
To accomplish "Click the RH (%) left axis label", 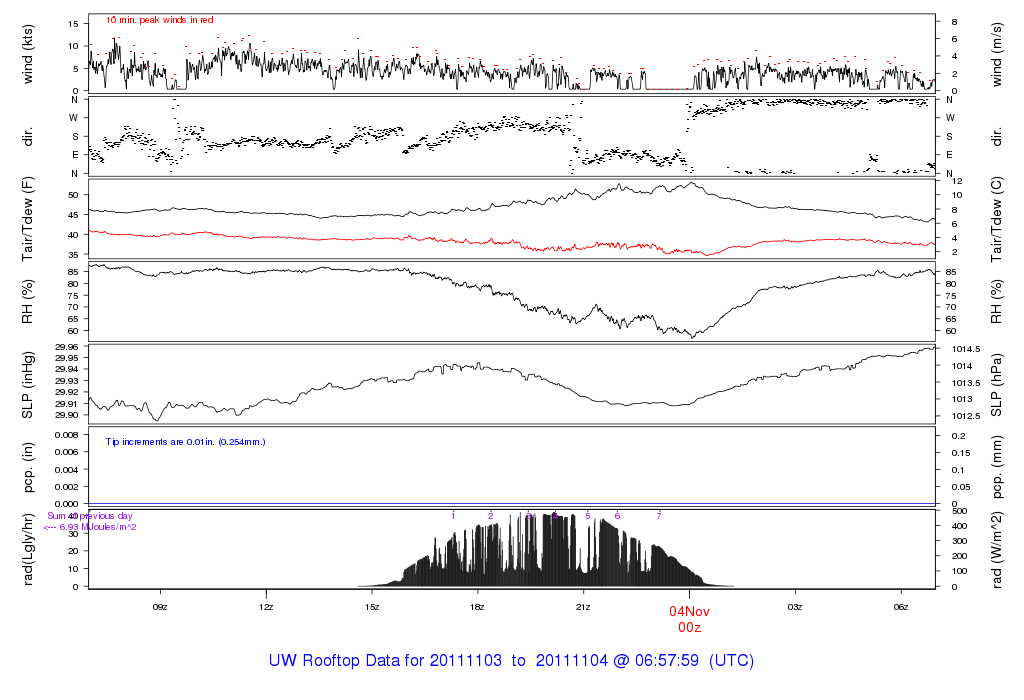I will [x=29, y=302].
